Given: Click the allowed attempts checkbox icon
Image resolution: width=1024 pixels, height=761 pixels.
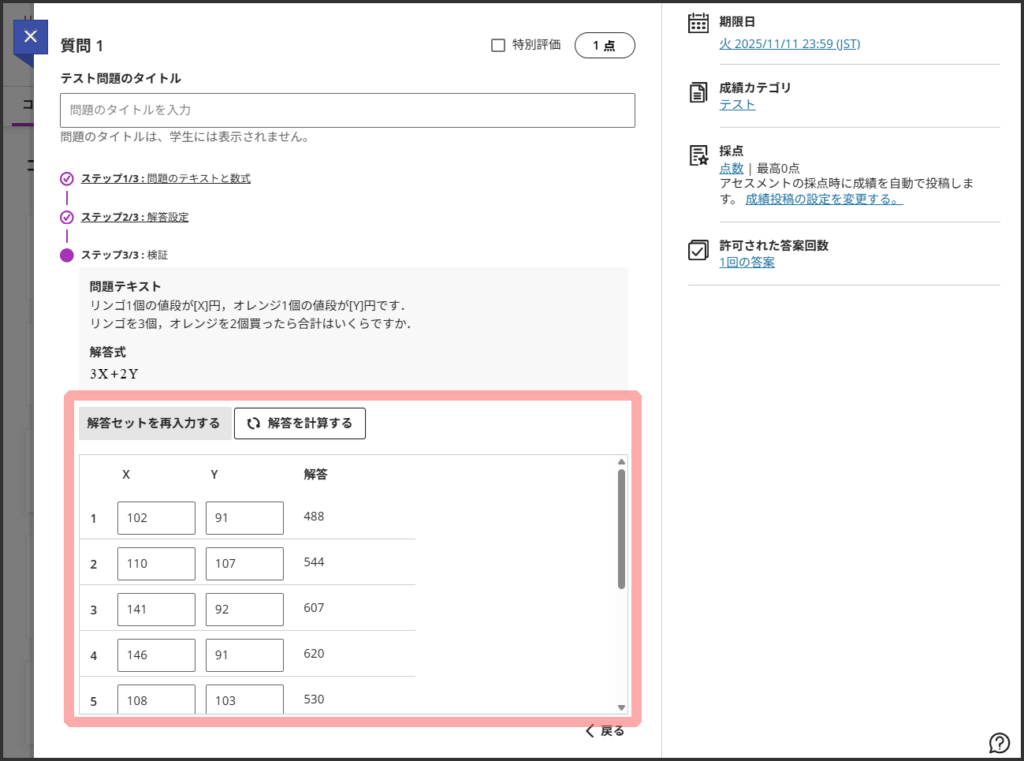Looking at the screenshot, I should click(x=699, y=250).
